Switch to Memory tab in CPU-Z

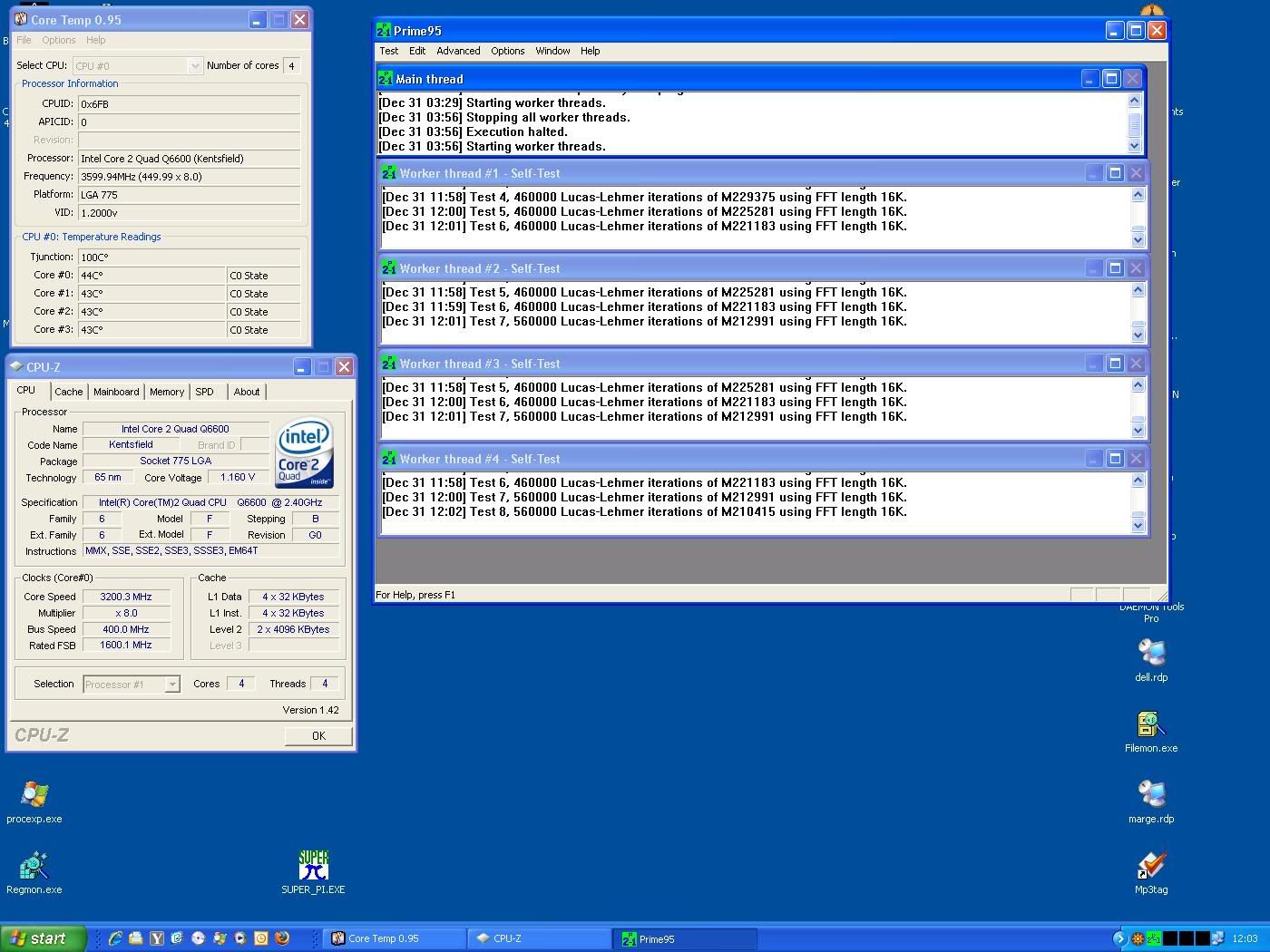coord(167,392)
